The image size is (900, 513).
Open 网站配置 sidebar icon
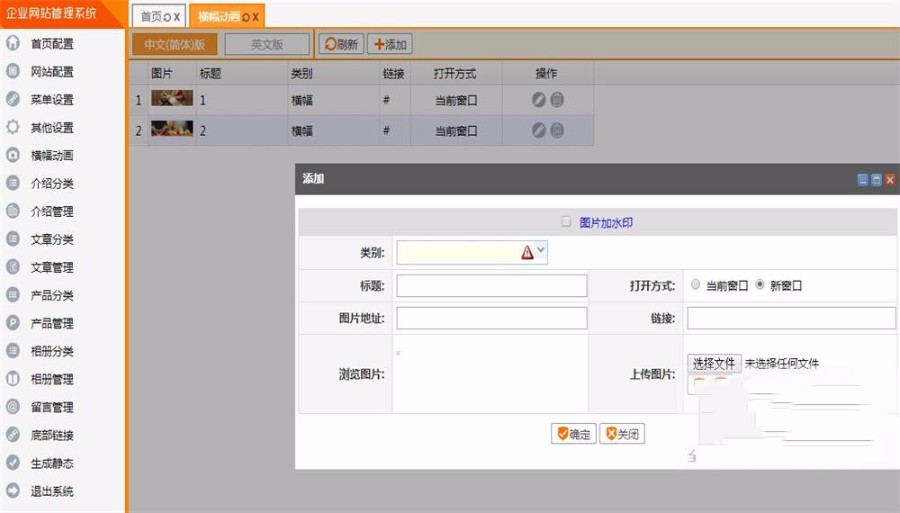[13, 71]
